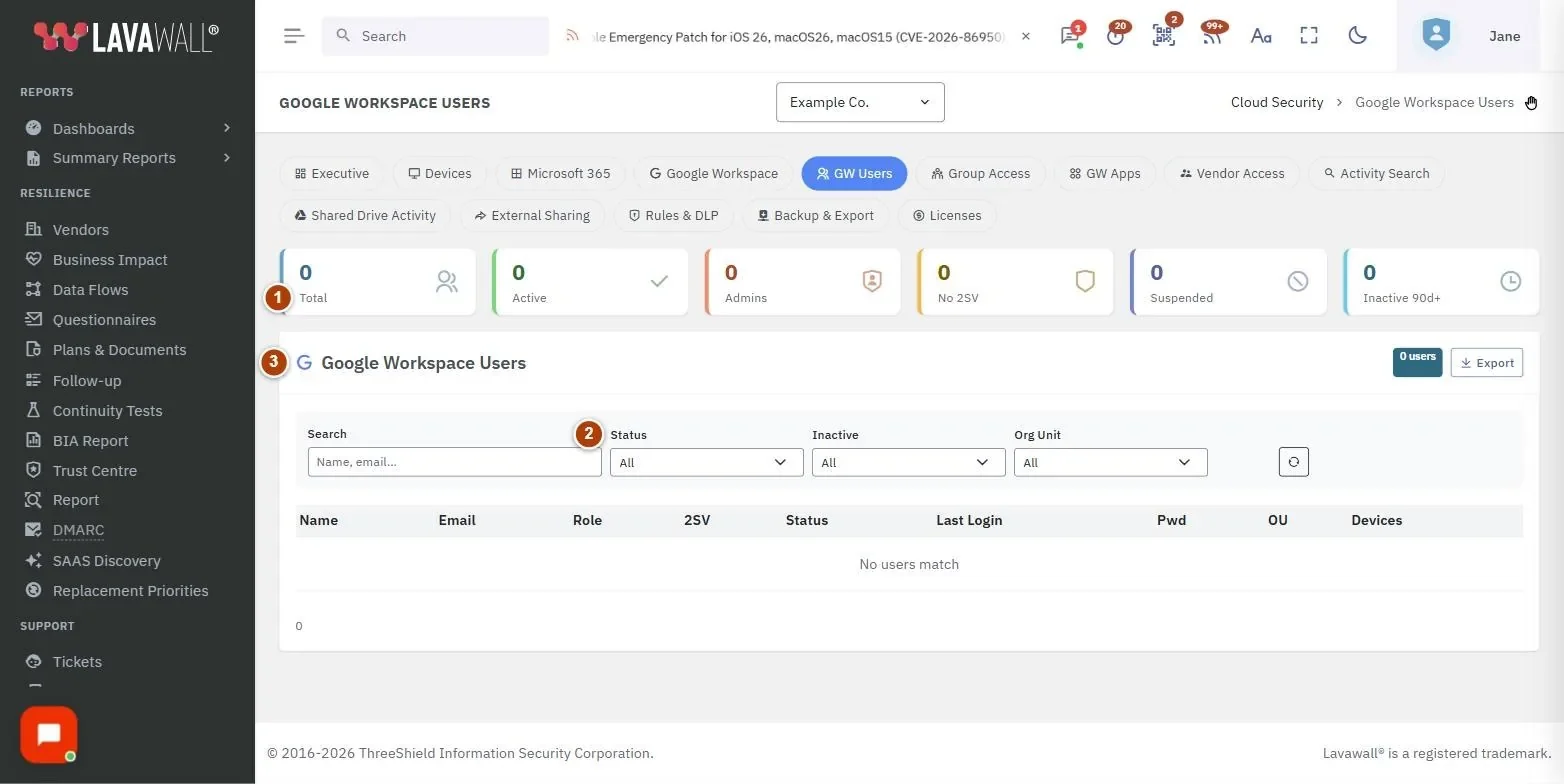Open the Inactive filter dropdown
The image size is (1564, 784).
point(908,462)
